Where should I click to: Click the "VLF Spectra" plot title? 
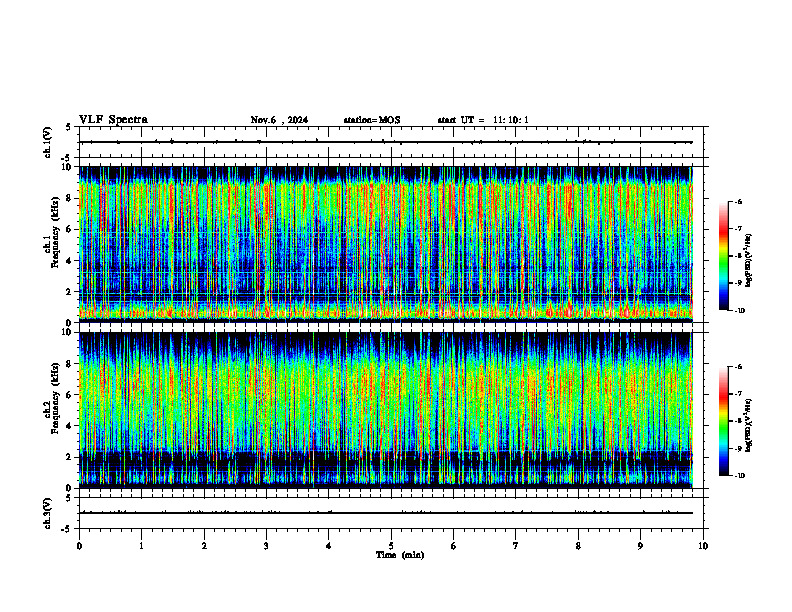pos(113,120)
